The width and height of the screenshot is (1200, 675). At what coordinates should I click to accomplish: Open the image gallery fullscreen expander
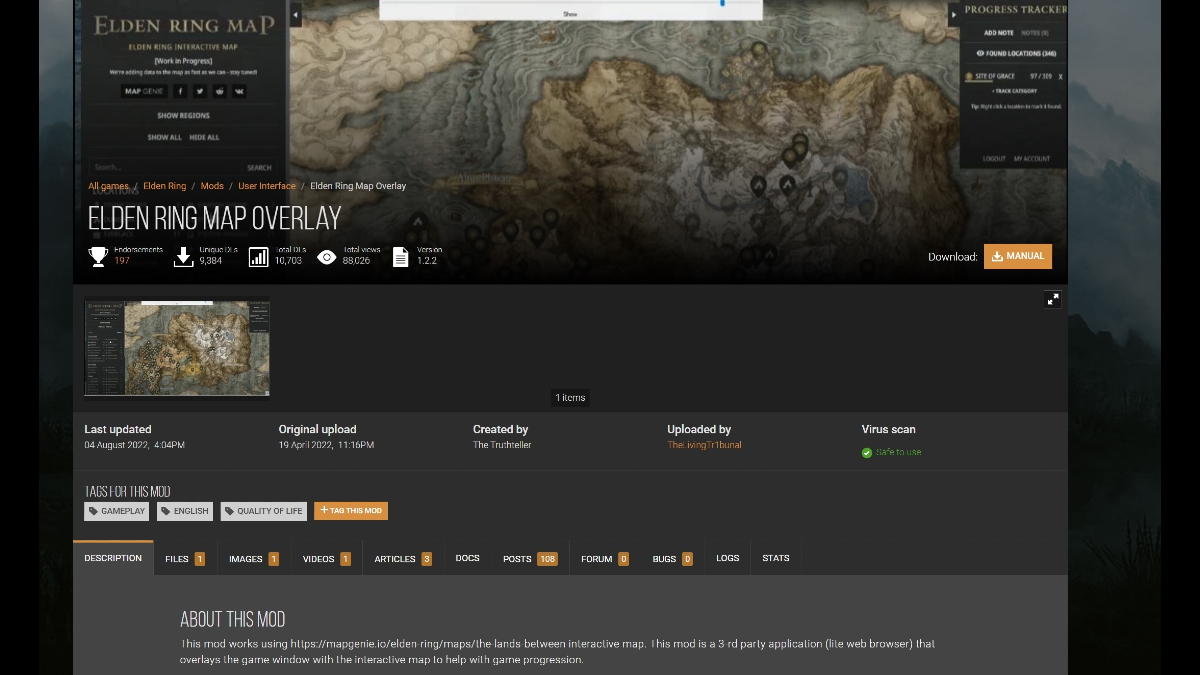[x=1053, y=299]
